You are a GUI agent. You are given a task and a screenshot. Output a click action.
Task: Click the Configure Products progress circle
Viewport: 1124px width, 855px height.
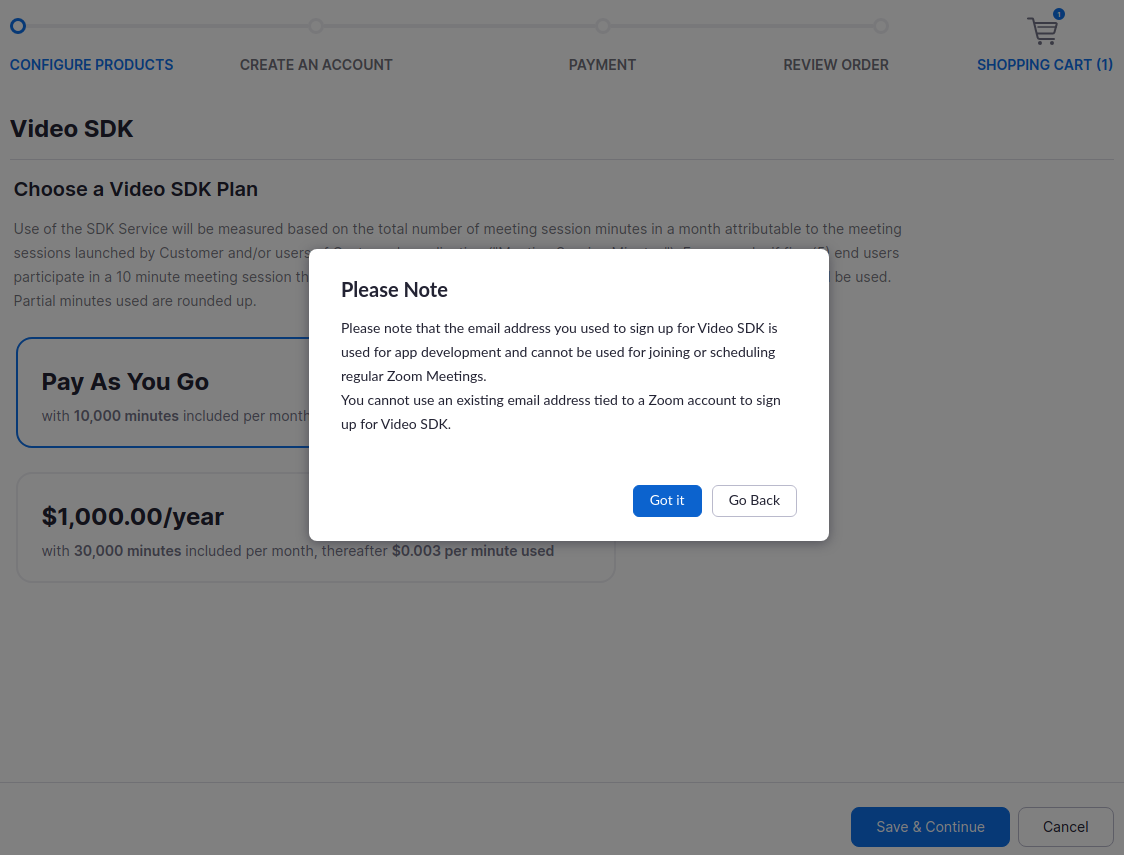point(18,27)
